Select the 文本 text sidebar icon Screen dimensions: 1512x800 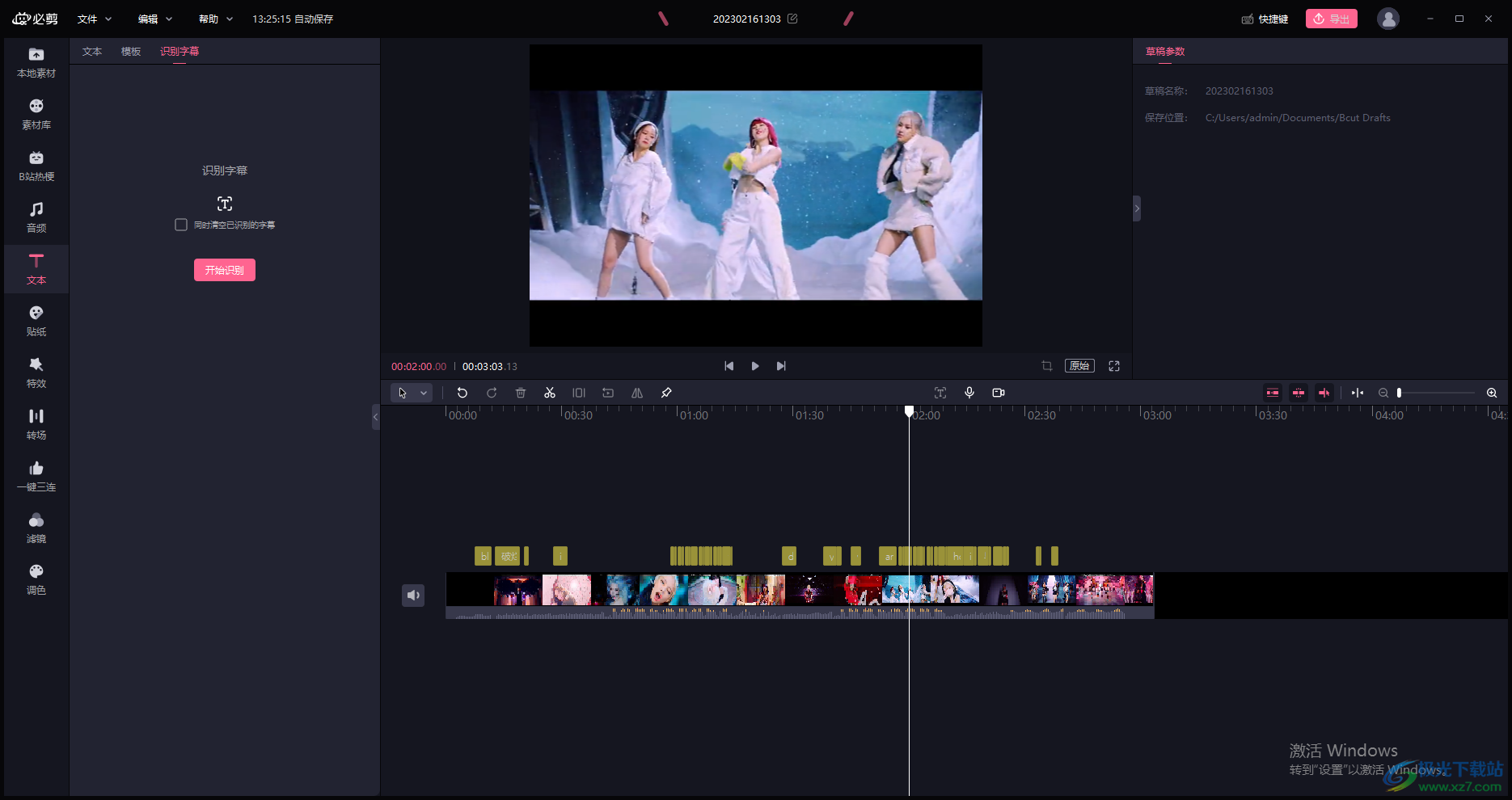tap(36, 270)
